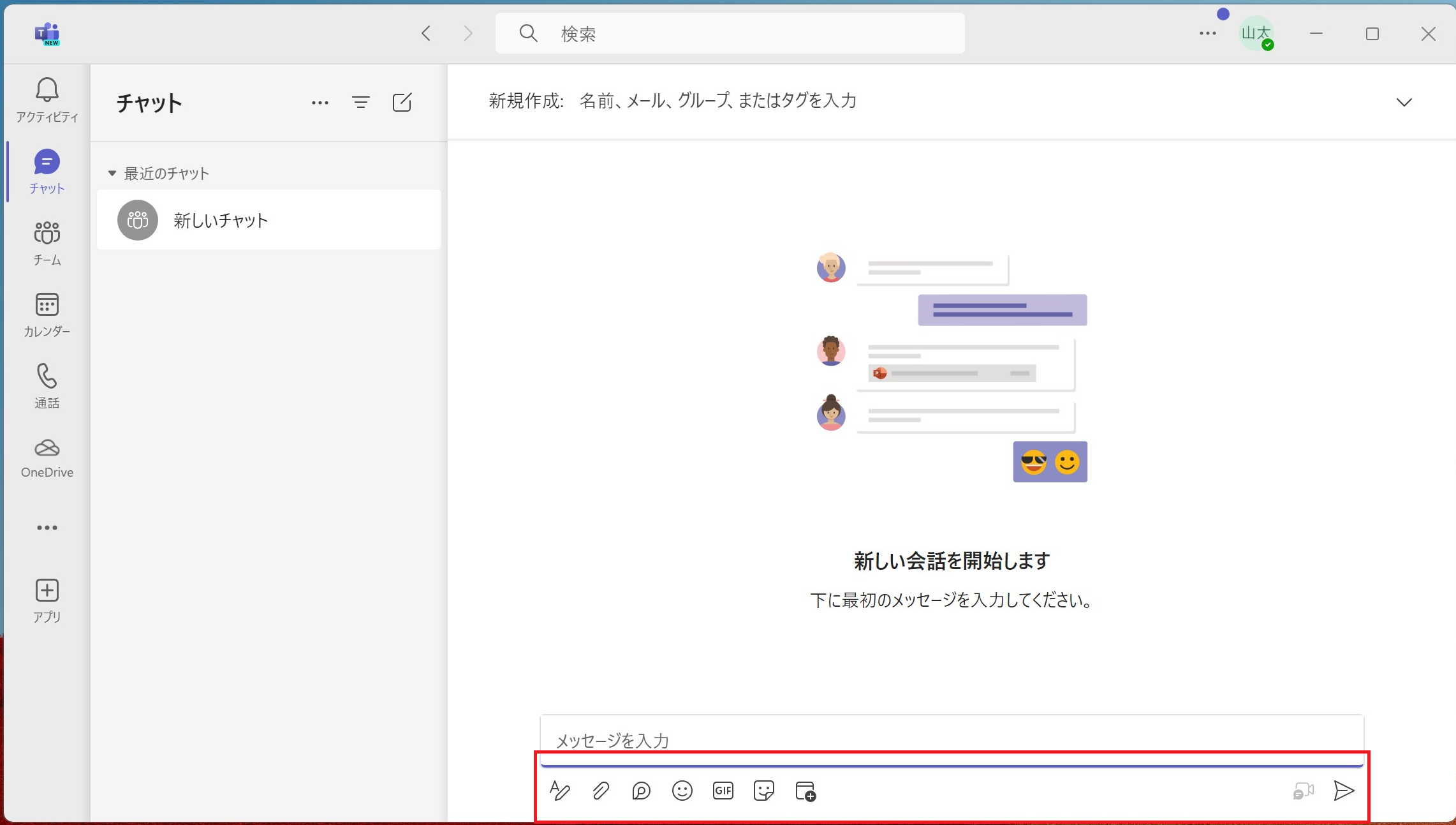Open the Activity (アクティビティ) bell icon
Screen dimensions: 1456x825
[47, 91]
